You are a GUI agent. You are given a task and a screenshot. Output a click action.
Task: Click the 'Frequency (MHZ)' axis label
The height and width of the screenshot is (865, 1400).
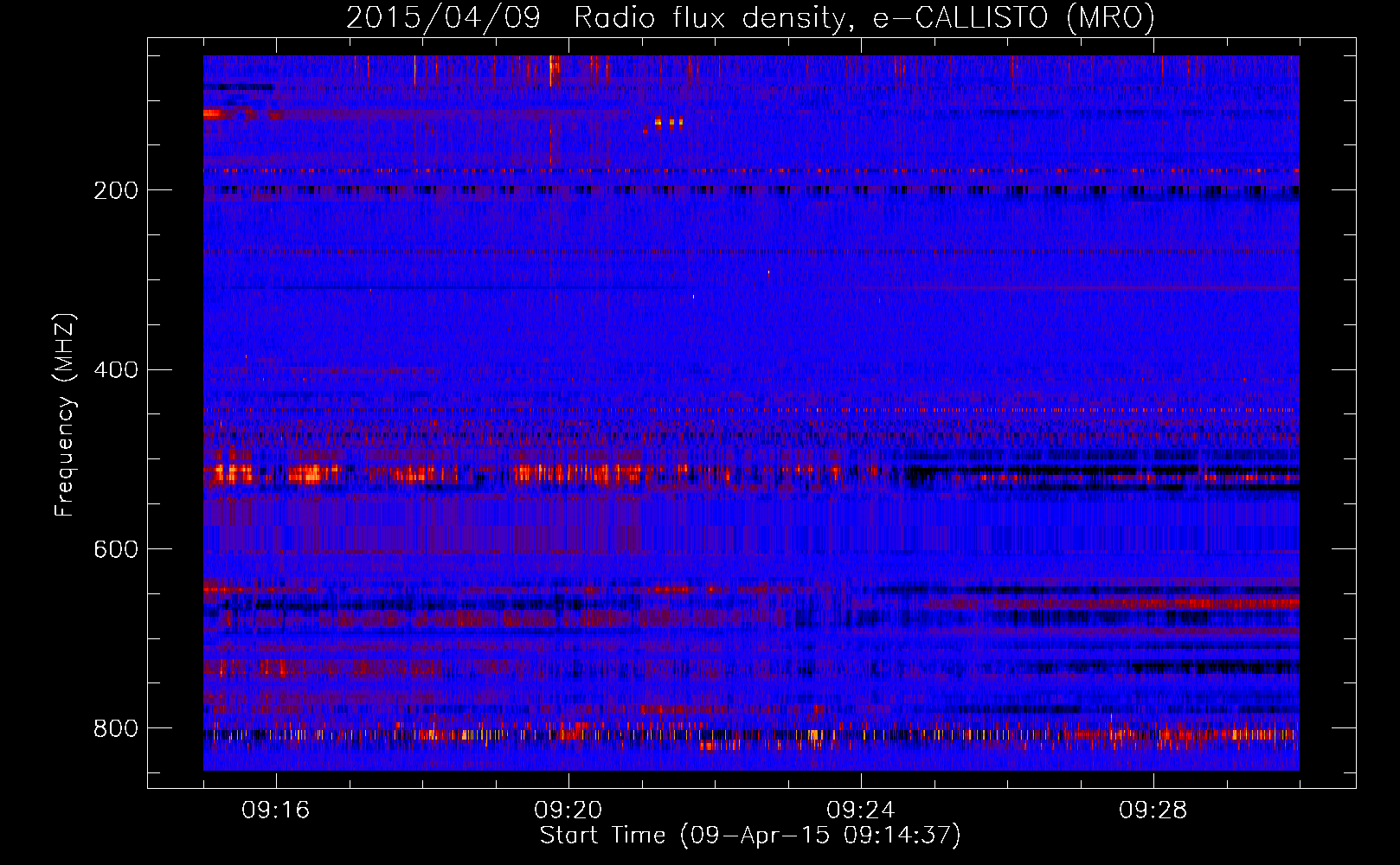pos(65,415)
